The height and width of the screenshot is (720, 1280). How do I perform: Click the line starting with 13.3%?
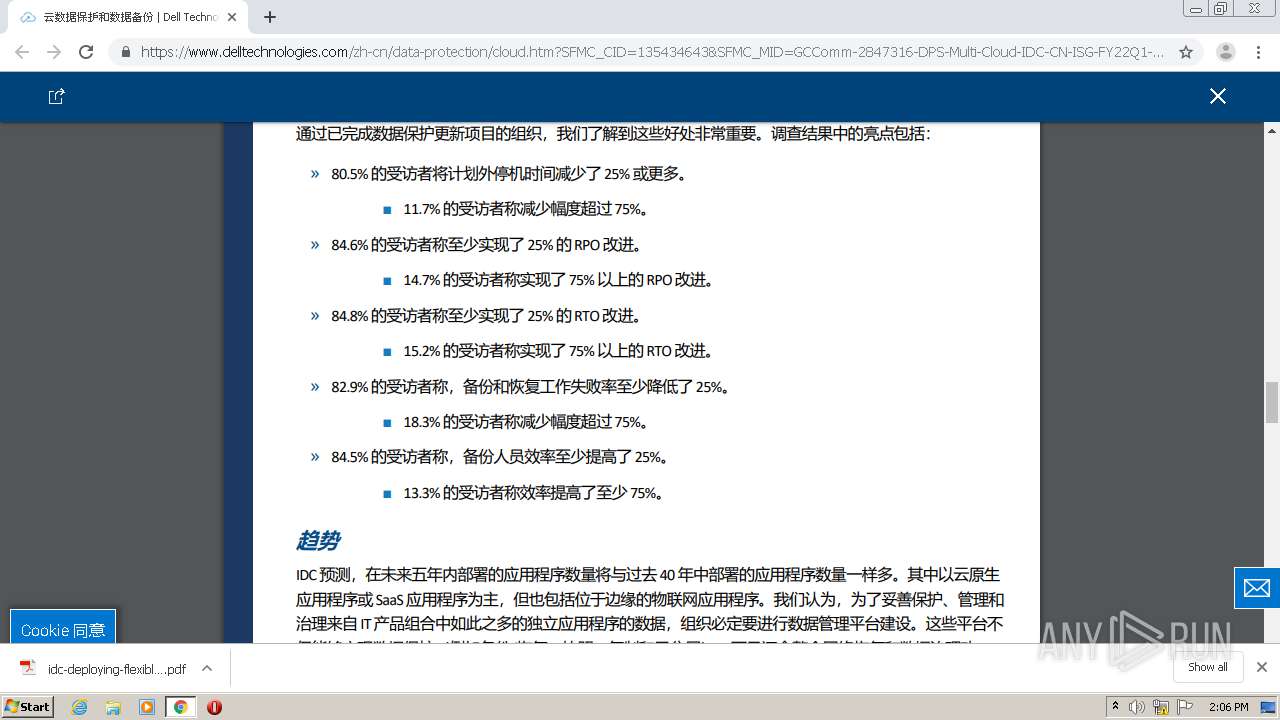pyautogui.click(x=533, y=493)
